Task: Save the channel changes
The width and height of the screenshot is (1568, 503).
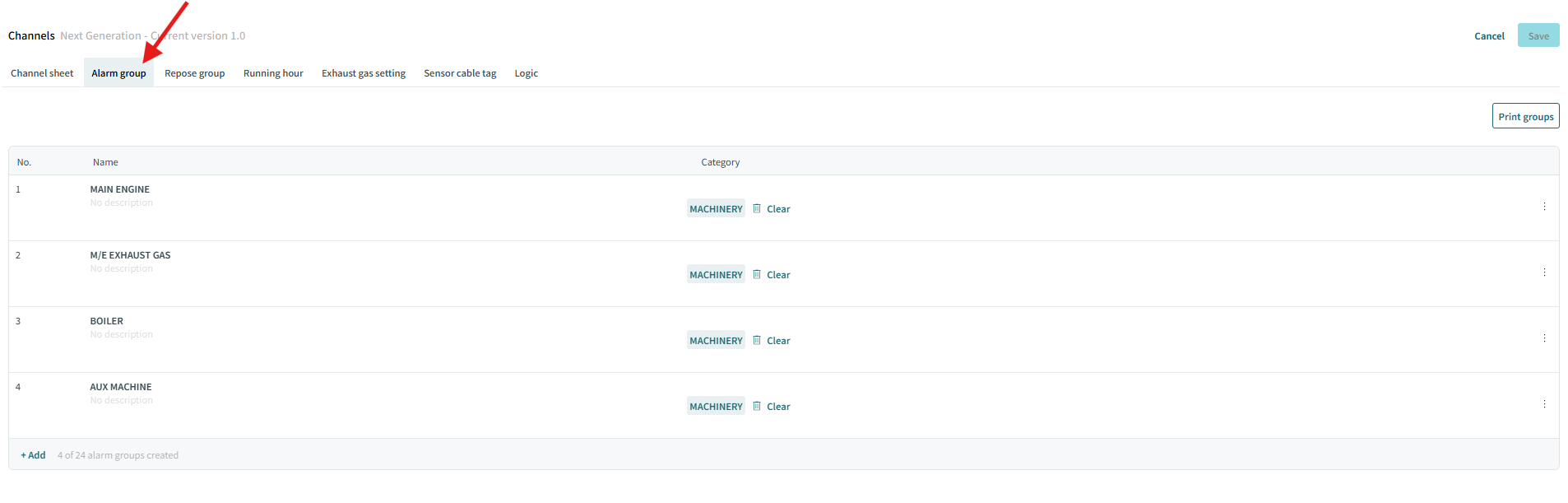Action: coord(1538,35)
